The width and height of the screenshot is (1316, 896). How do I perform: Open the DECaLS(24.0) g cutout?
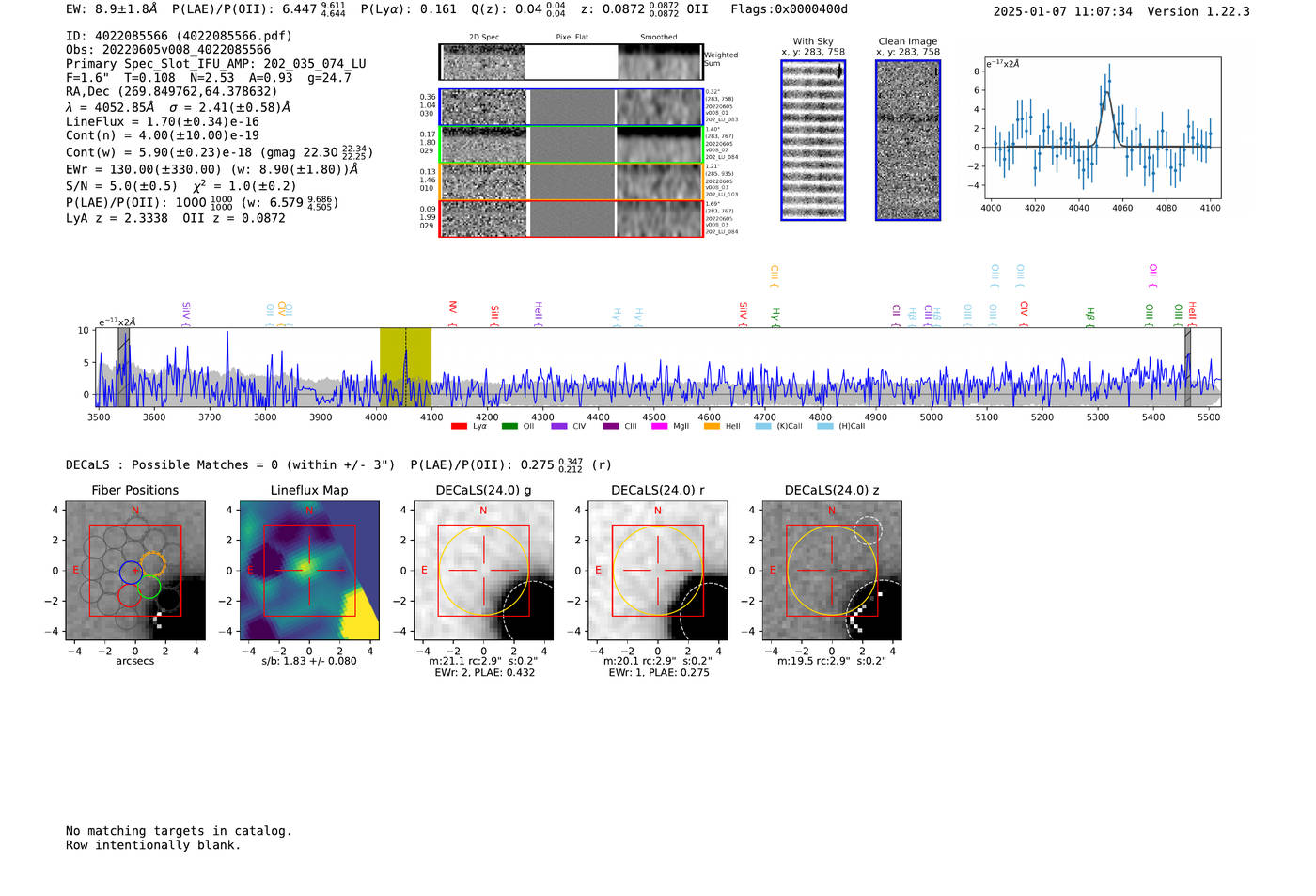tap(484, 571)
